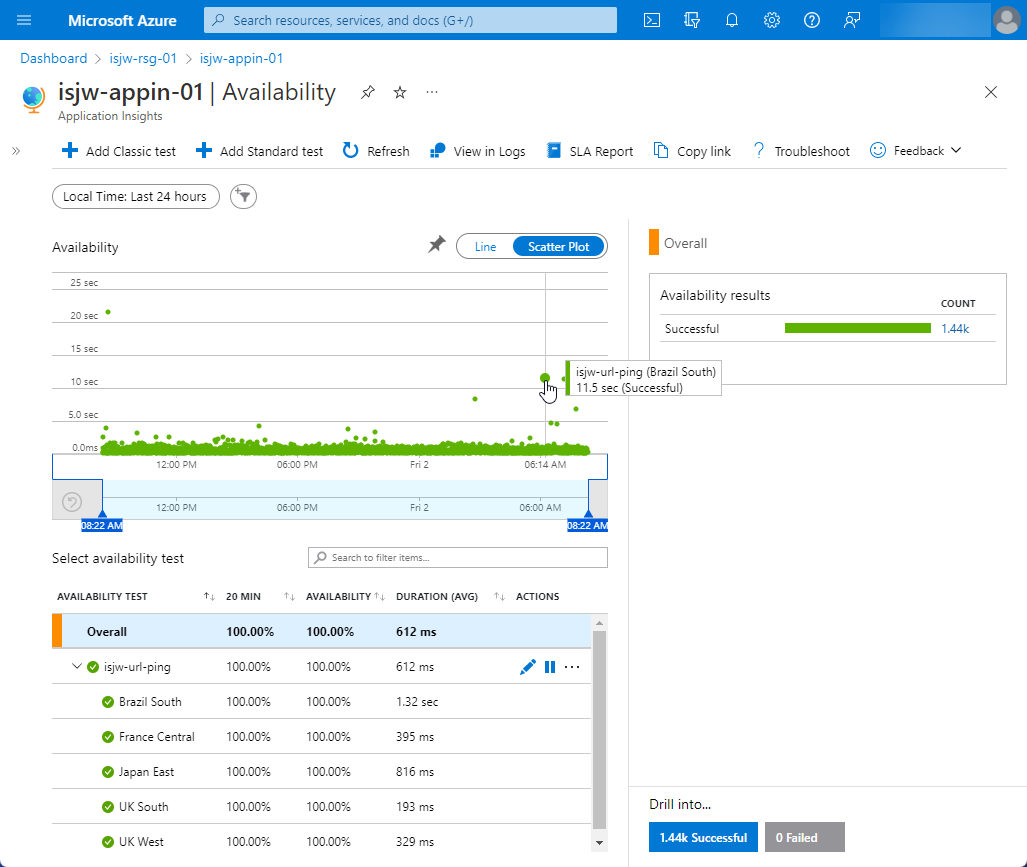Open View in Logs
This screenshot has height=867, width=1027.
click(477, 151)
